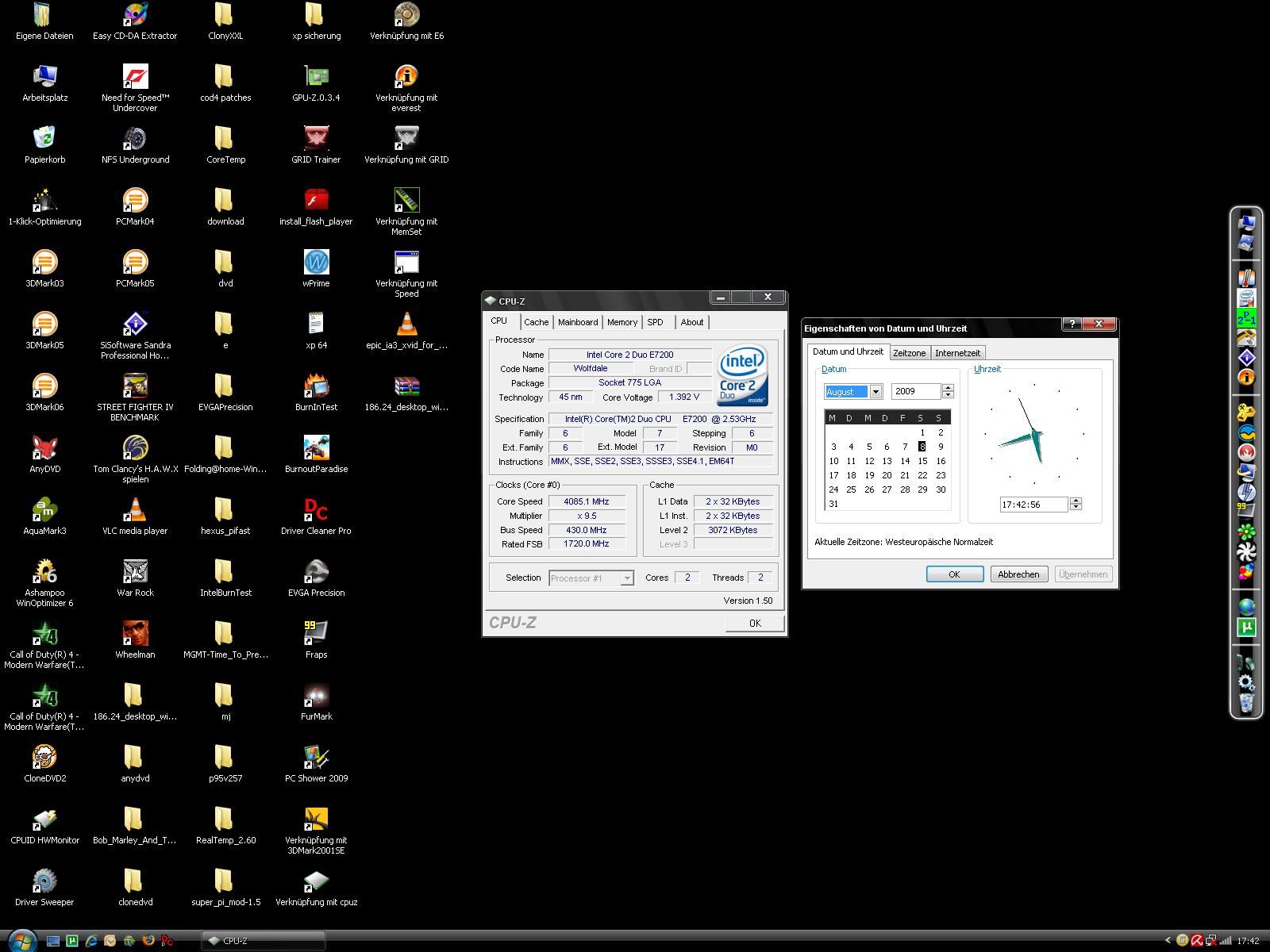Open Firefox from the quick launch bar

coord(148,941)
